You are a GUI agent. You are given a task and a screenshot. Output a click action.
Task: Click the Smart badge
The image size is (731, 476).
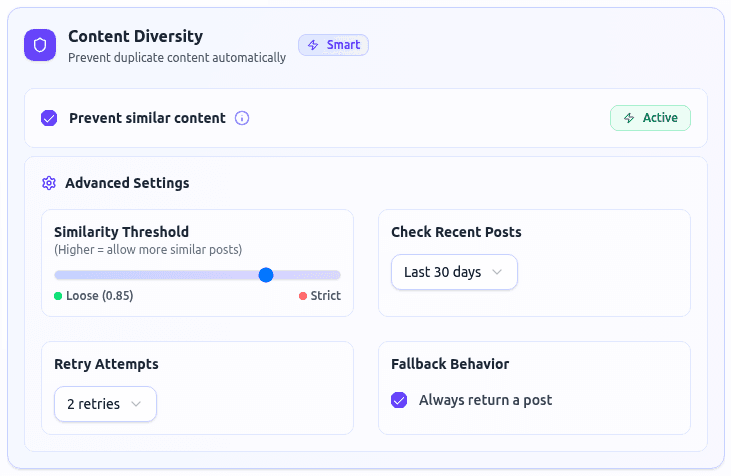point(333,45)
